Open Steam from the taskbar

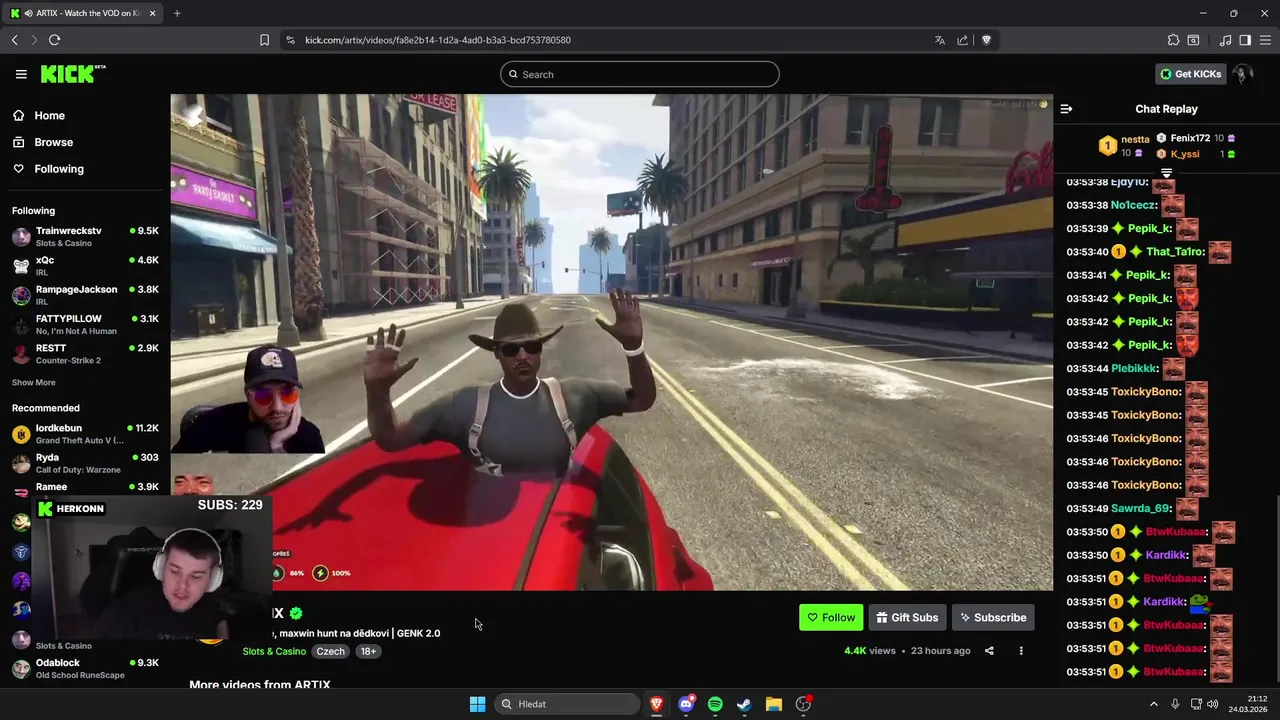[744, 704]
